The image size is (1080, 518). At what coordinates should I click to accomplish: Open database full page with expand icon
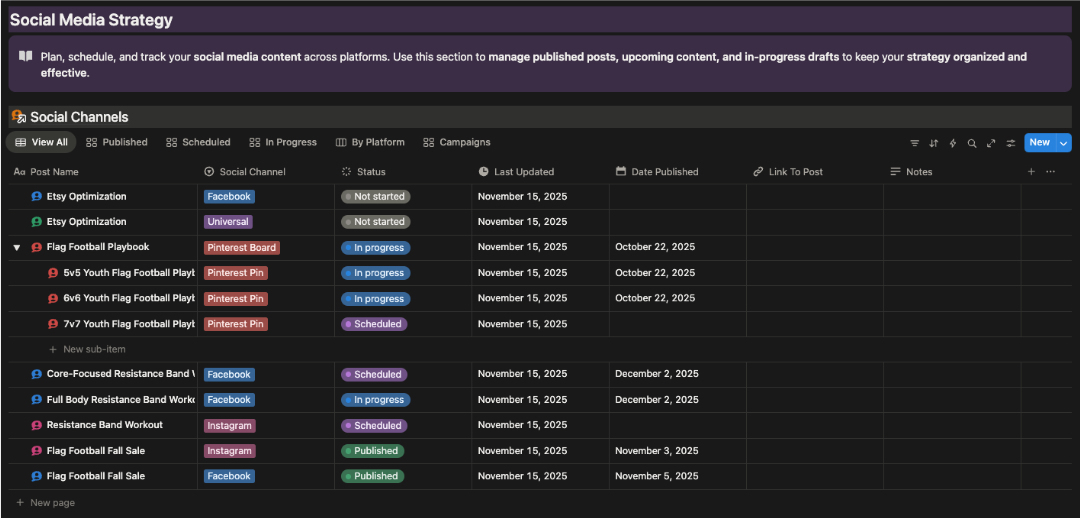point(991,143)
